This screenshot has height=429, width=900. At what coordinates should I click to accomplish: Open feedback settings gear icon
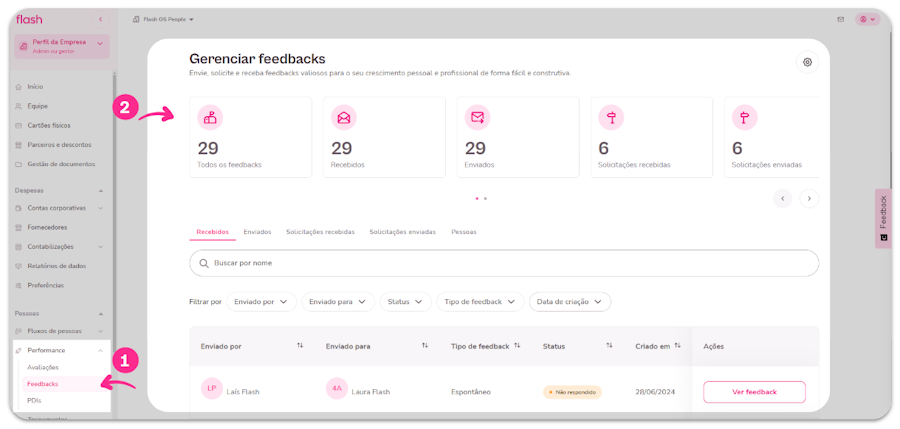808,62
